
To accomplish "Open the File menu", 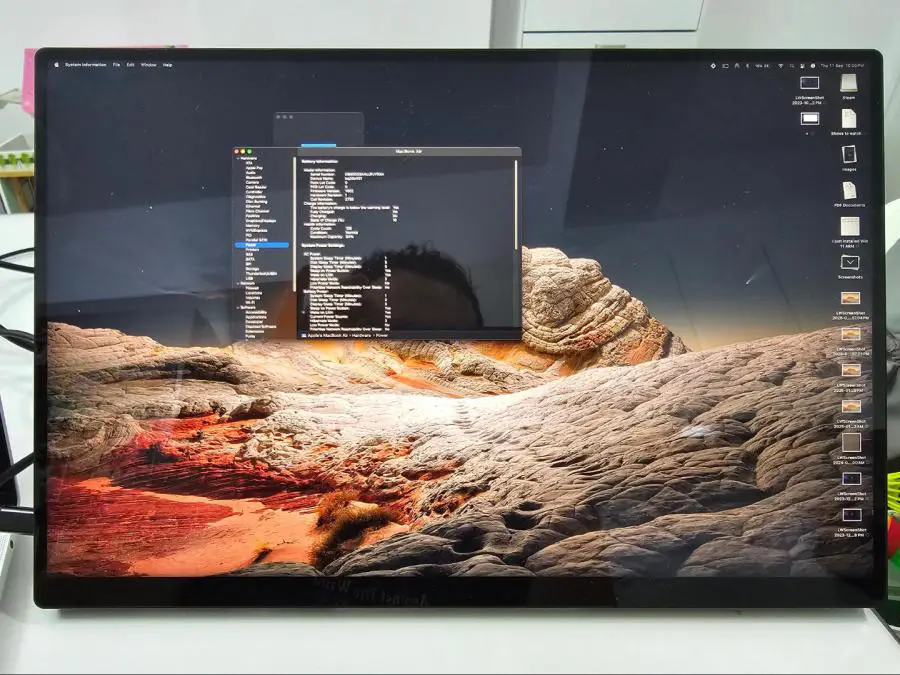I will 116,65.
